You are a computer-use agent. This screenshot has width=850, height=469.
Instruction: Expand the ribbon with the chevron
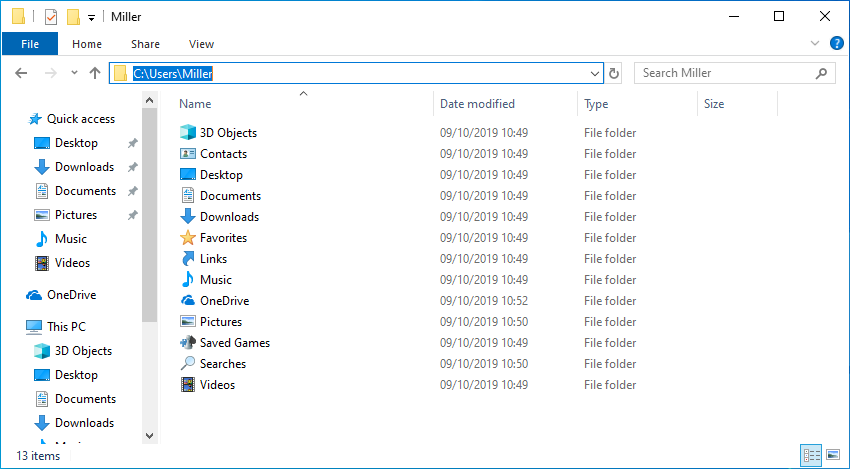click(x=815, y=43)
